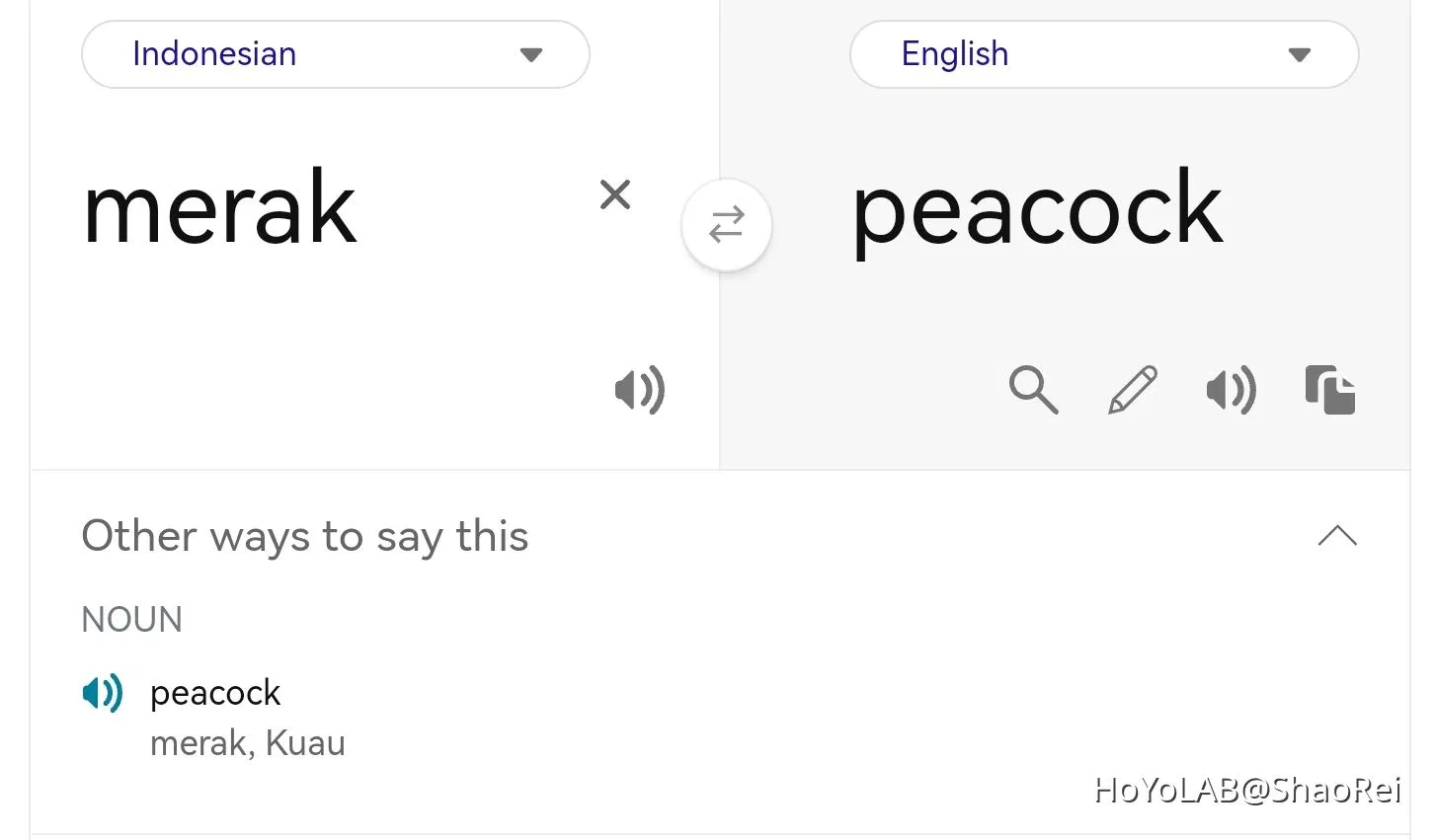Search the translated word with the magnifier

[1033, 389]
